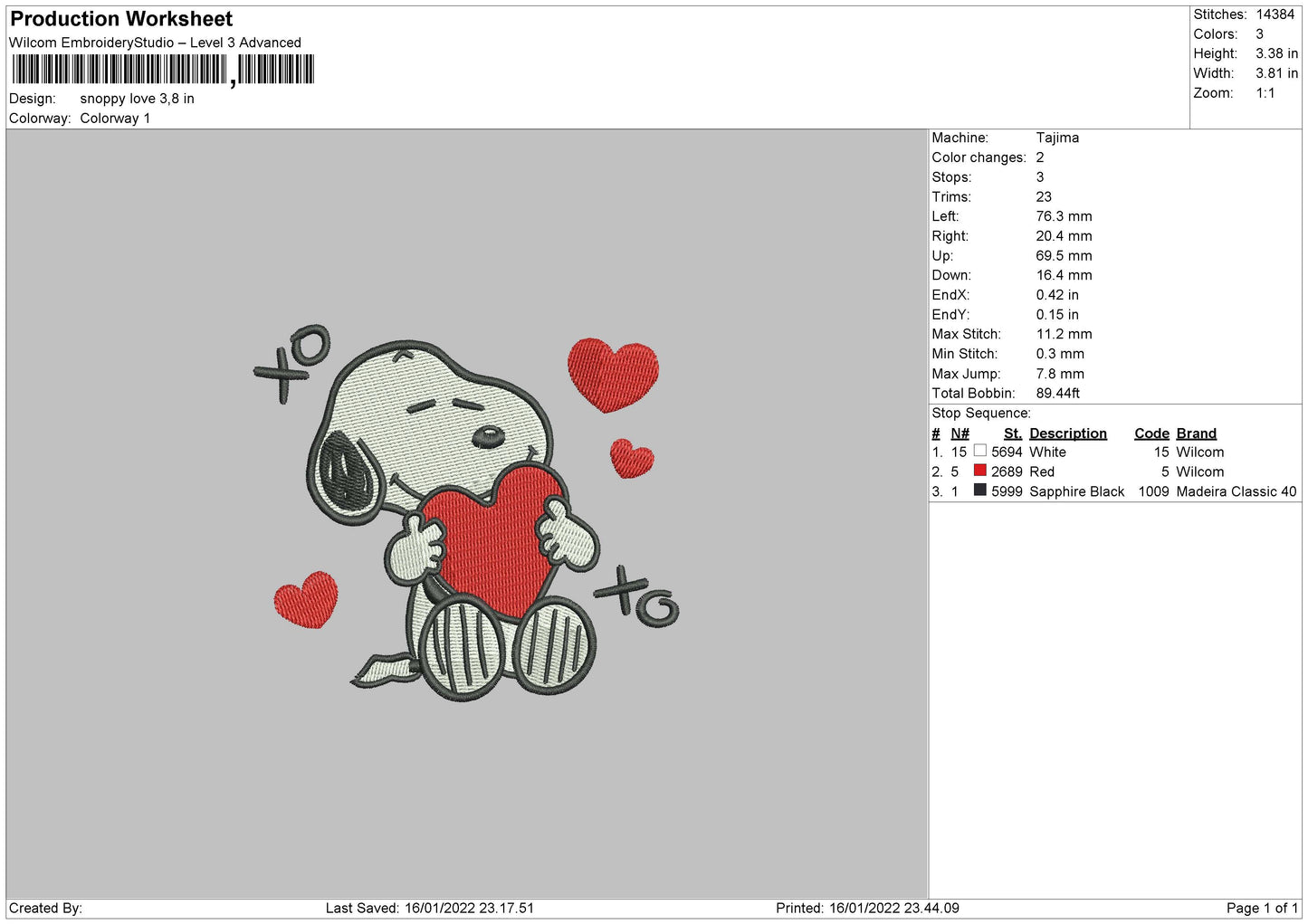Click the underlined Description column header
Image resolution: width=1308 pixels, height=924 pixels.
[x=1067, y=433]
